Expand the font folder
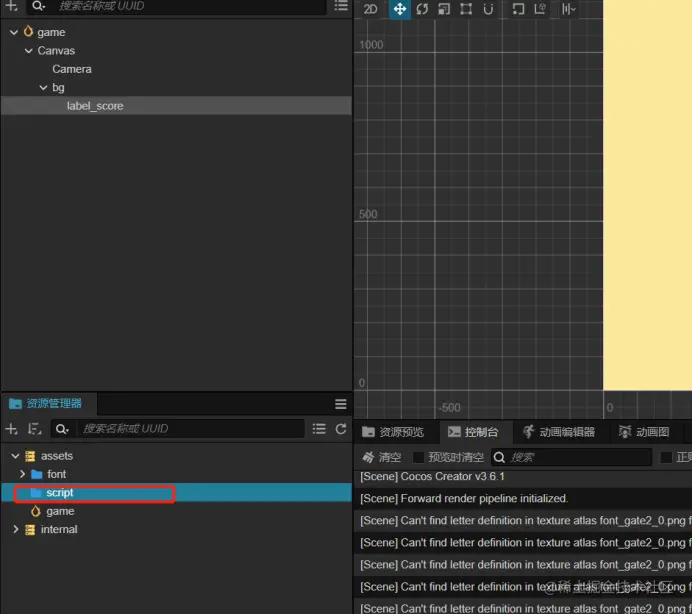This screenshot has height=614, width=692. (22, 475)
